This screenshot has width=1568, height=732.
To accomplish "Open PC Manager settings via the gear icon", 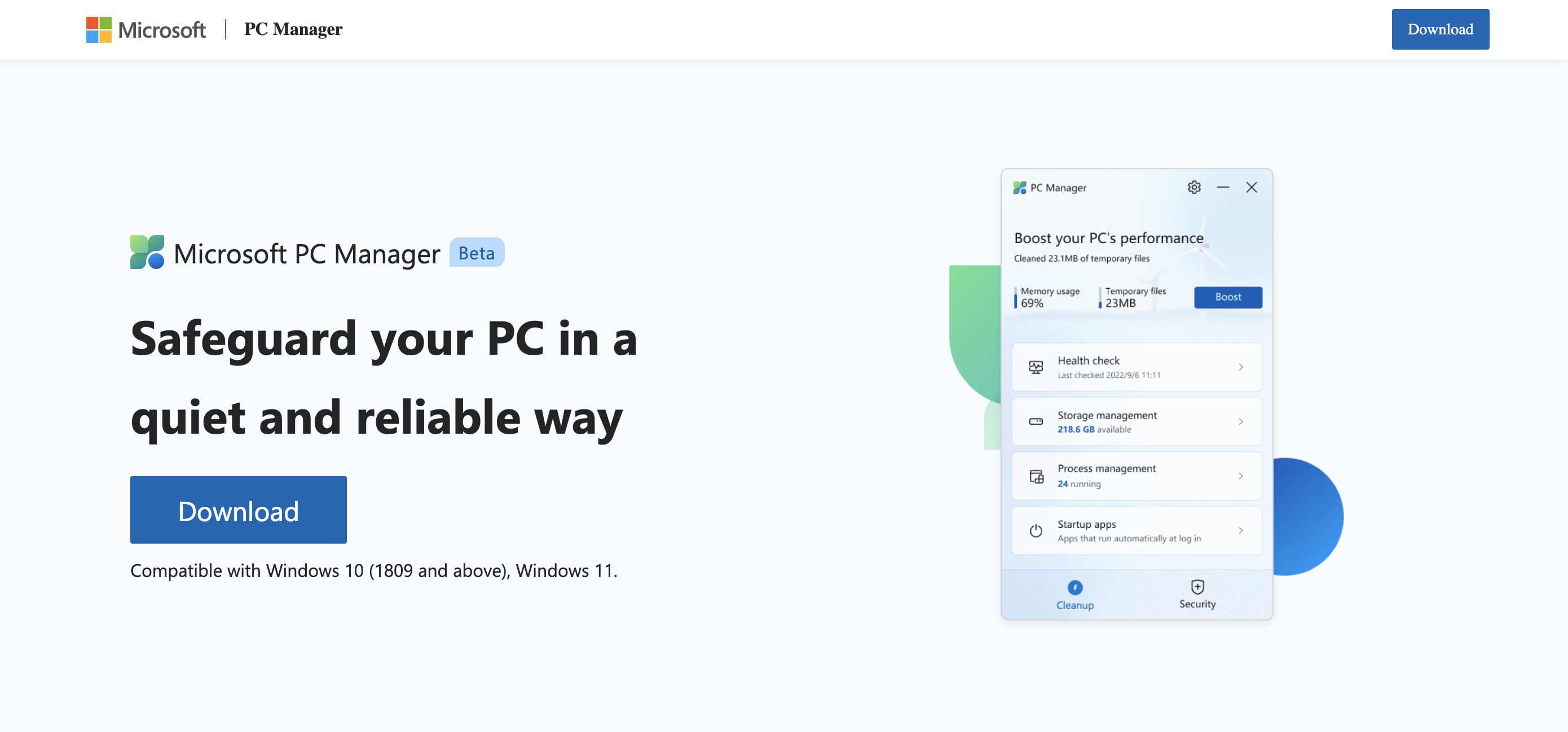I will click(x=1193, y=187).
